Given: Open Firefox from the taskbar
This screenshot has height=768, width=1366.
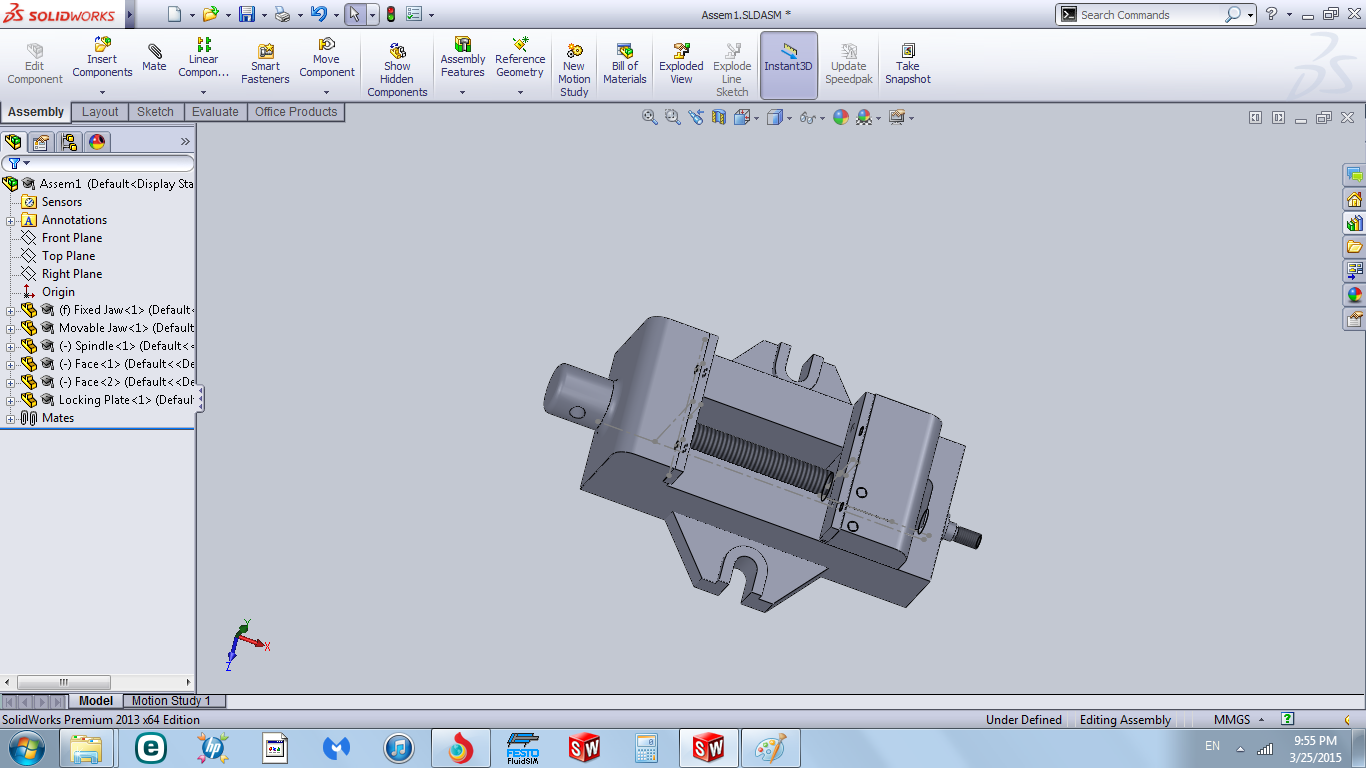Looking at the screenshot, I should [460, 747].
